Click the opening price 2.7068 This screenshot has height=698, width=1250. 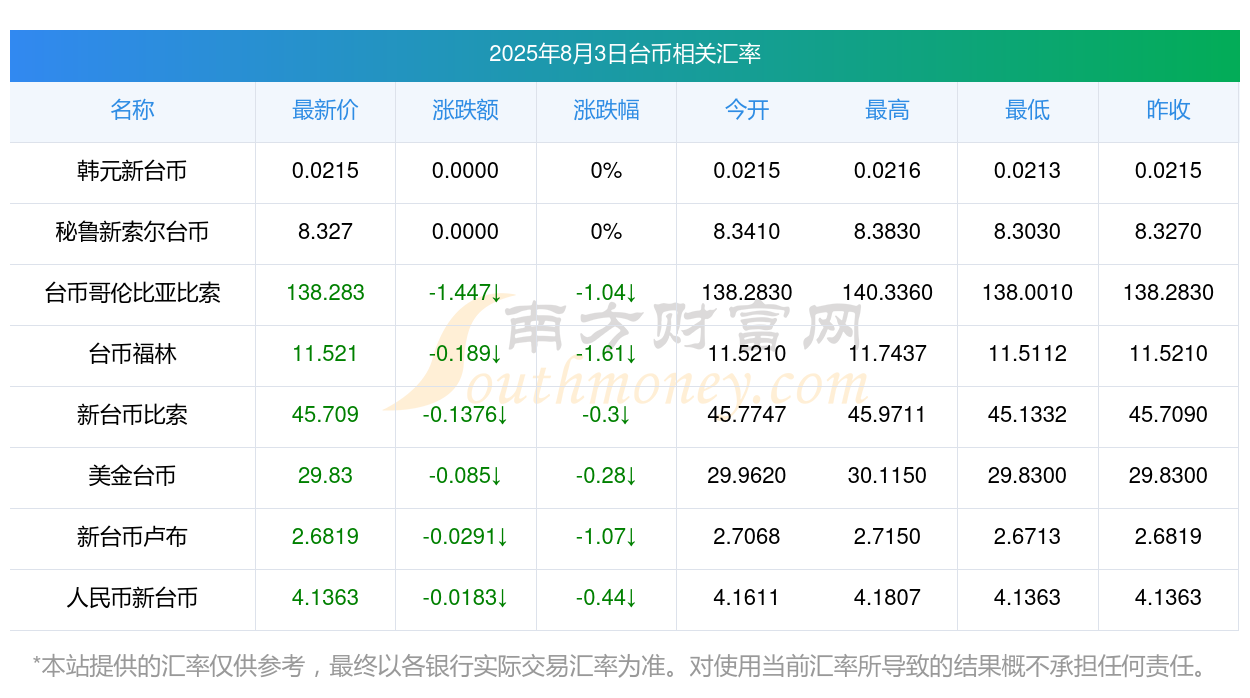tap(747, 537)
